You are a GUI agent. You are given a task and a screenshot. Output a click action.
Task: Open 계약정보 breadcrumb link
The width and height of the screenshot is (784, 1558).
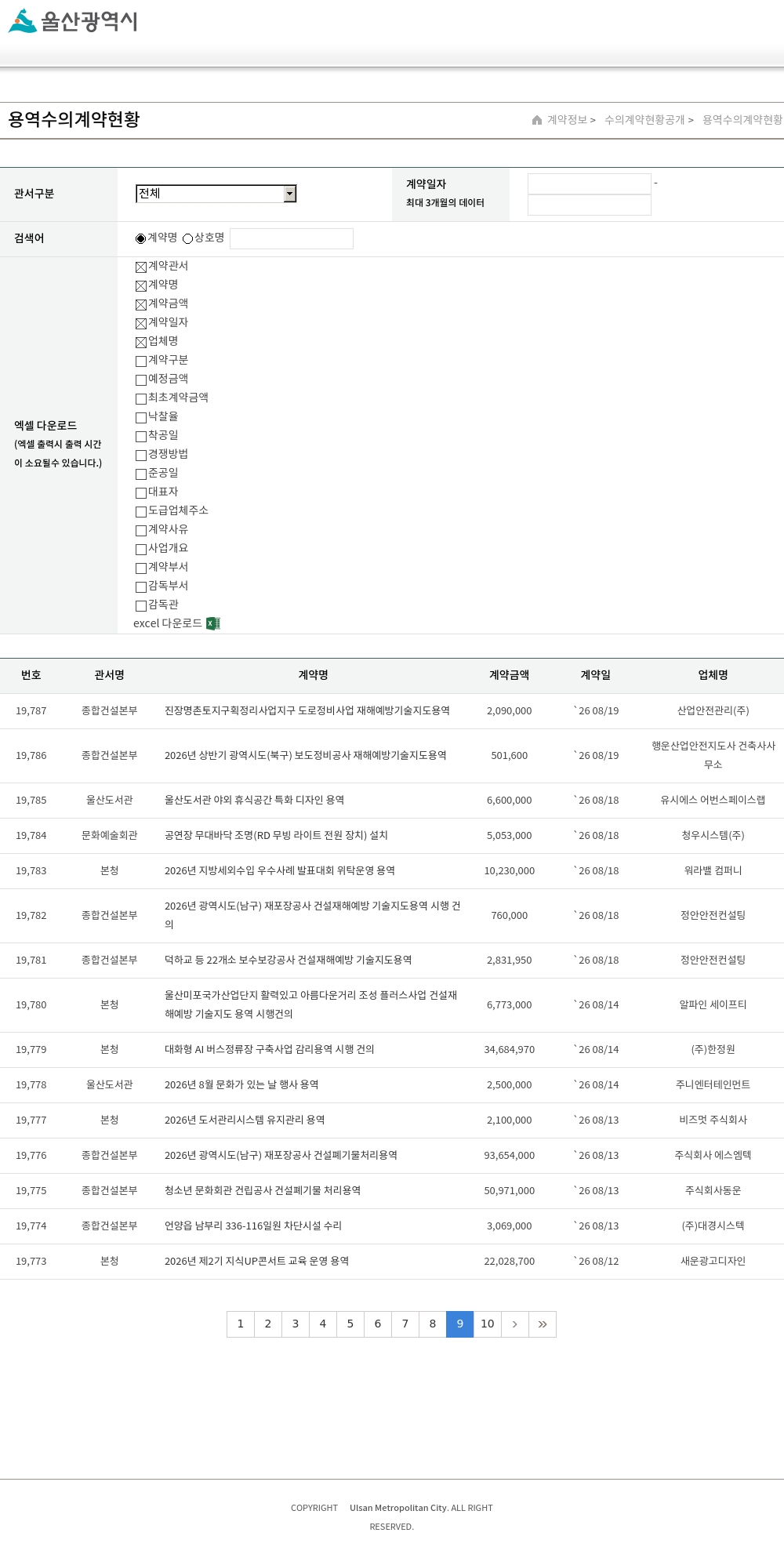[567, 120]
